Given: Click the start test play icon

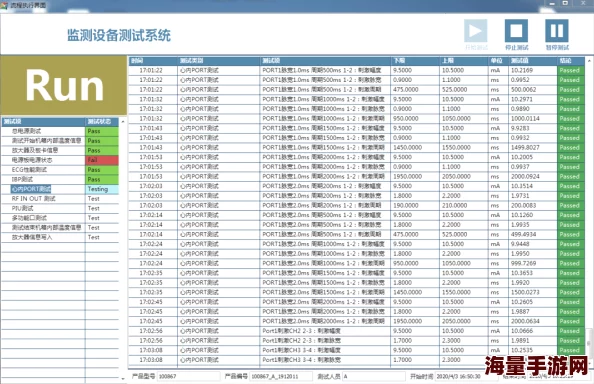Looking at the screenshot, I should point(475,31).
